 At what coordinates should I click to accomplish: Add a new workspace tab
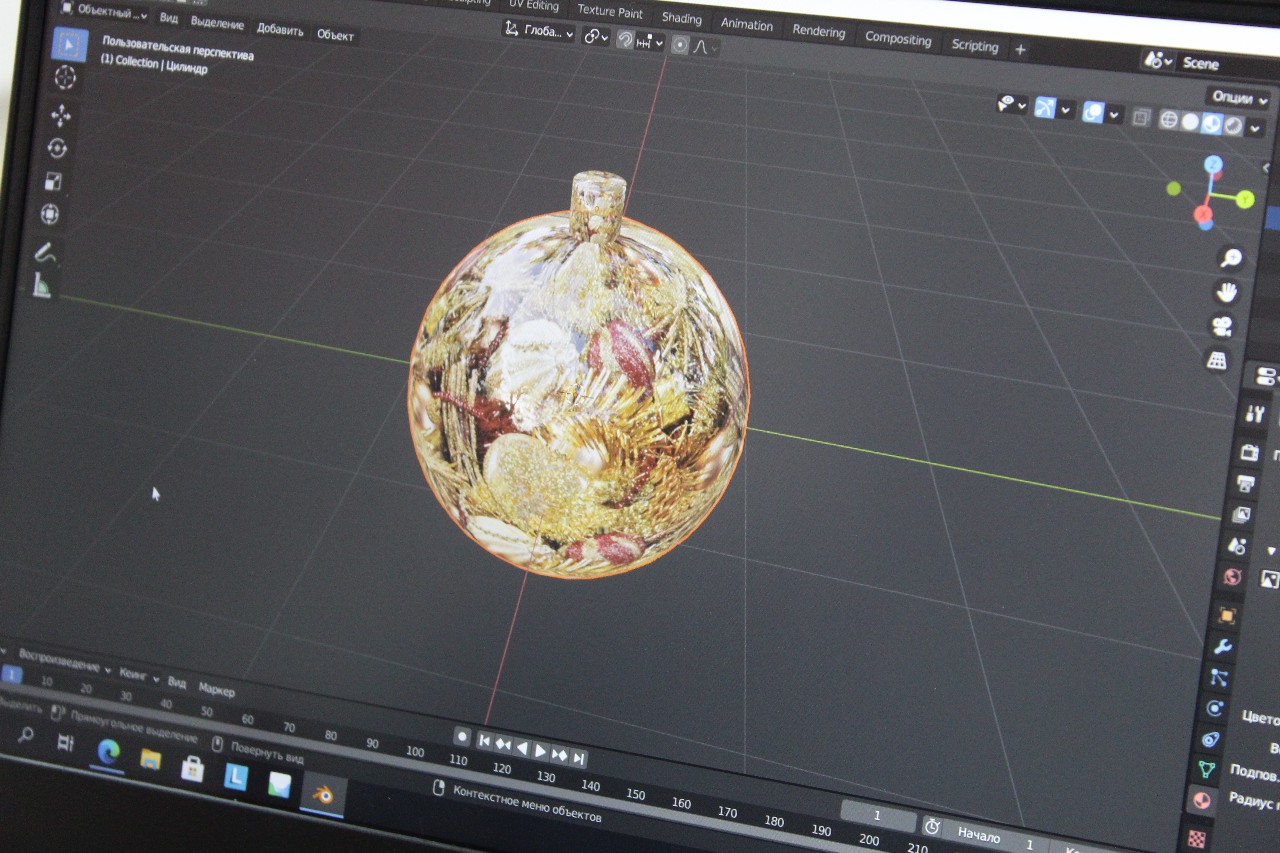click(1020, 49)
